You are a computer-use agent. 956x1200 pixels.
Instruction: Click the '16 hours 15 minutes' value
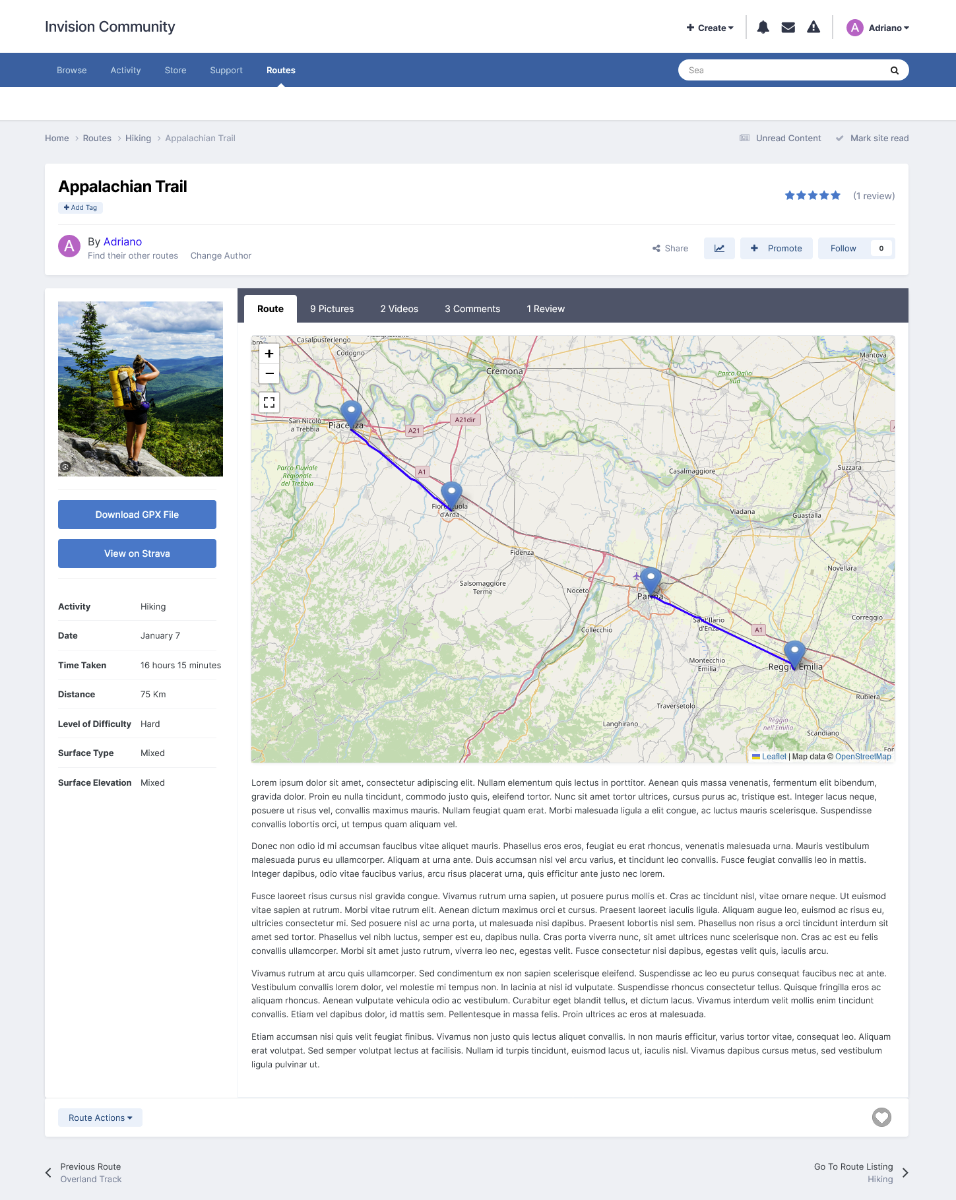[181, 665]
